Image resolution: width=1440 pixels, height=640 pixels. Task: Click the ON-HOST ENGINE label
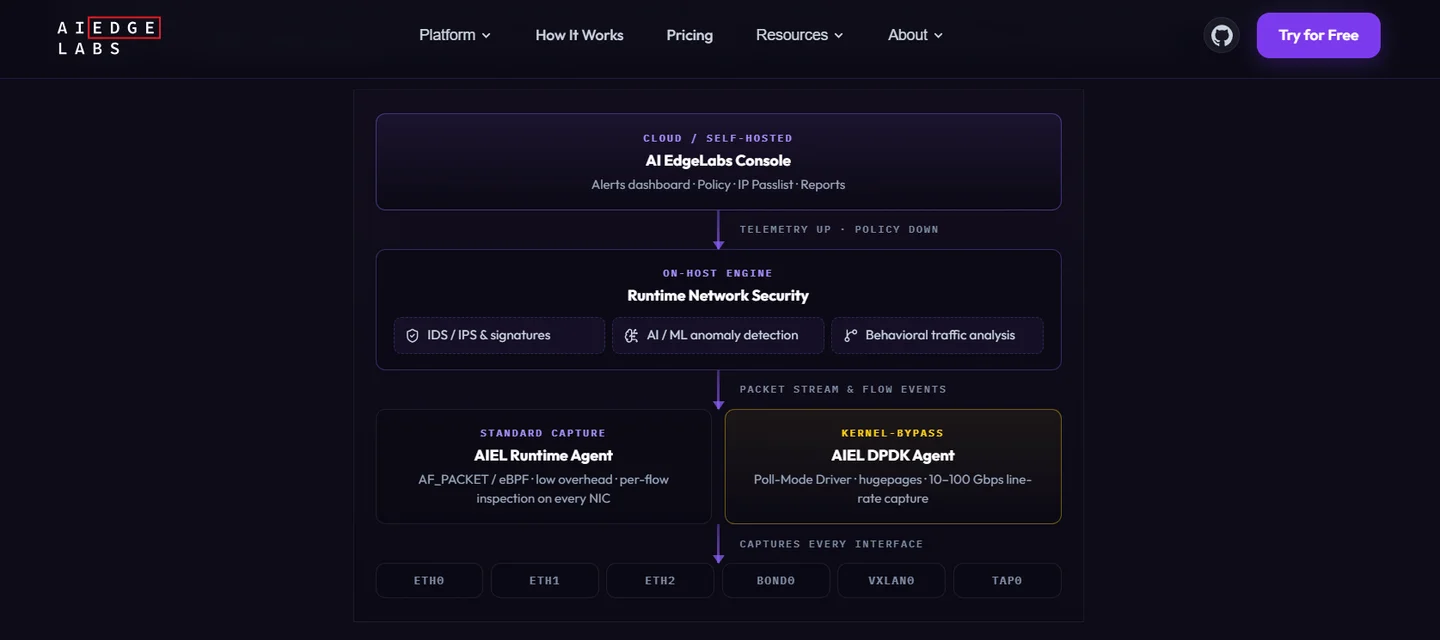point(718,274)
